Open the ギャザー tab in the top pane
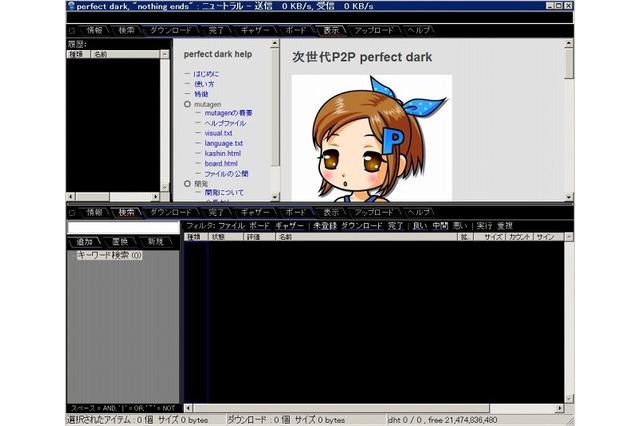 pyautogui.click(x=255, y=30)
